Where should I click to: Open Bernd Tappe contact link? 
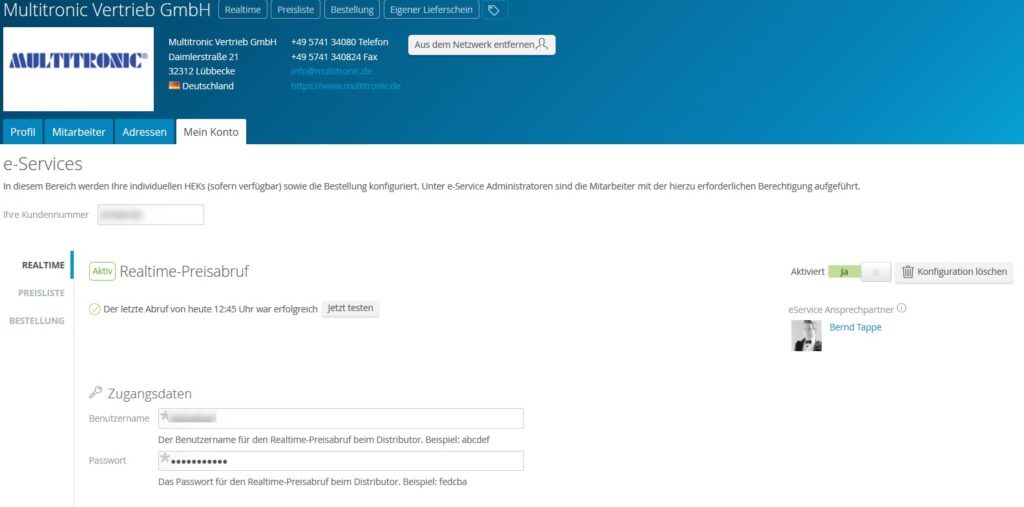(x=855, y=327)
